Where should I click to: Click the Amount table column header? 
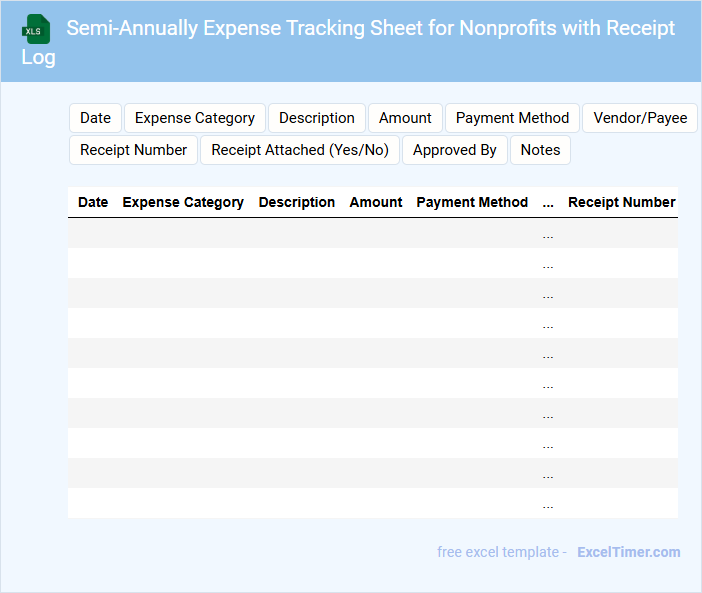click(x=376, y=202)
